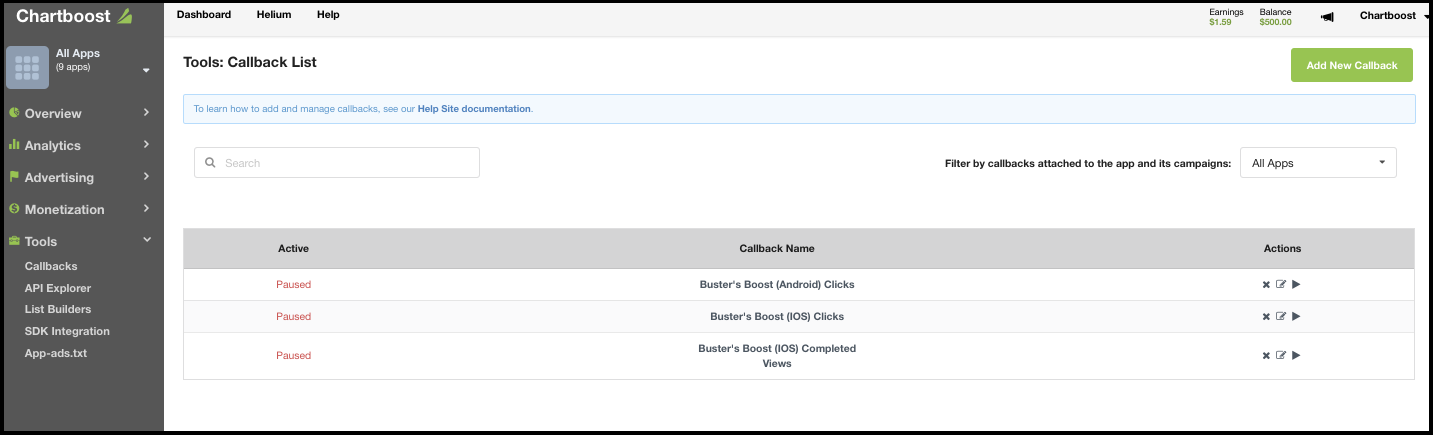Click the Balance $500.00 indicator
The image size is (1433, 435).
coord(1276,17)
